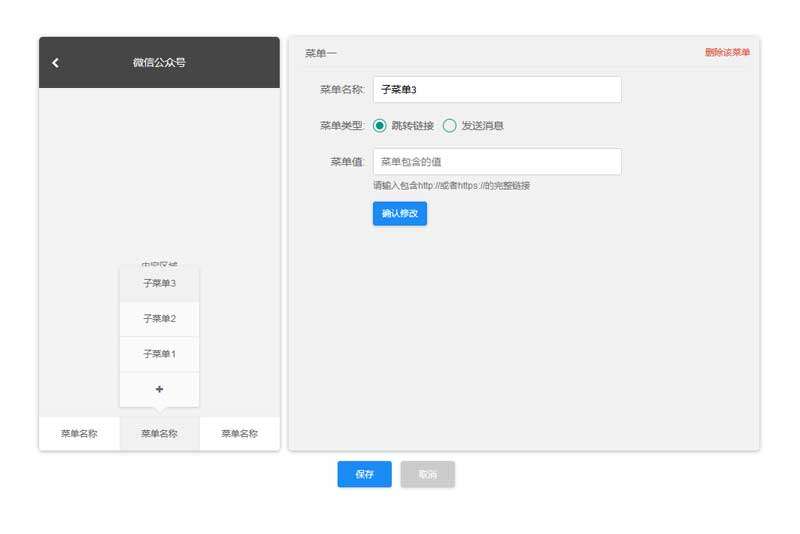The image size is (800, 534).
Task: Select 子菜单2 in the submenu popup
Action: (159, 318)
